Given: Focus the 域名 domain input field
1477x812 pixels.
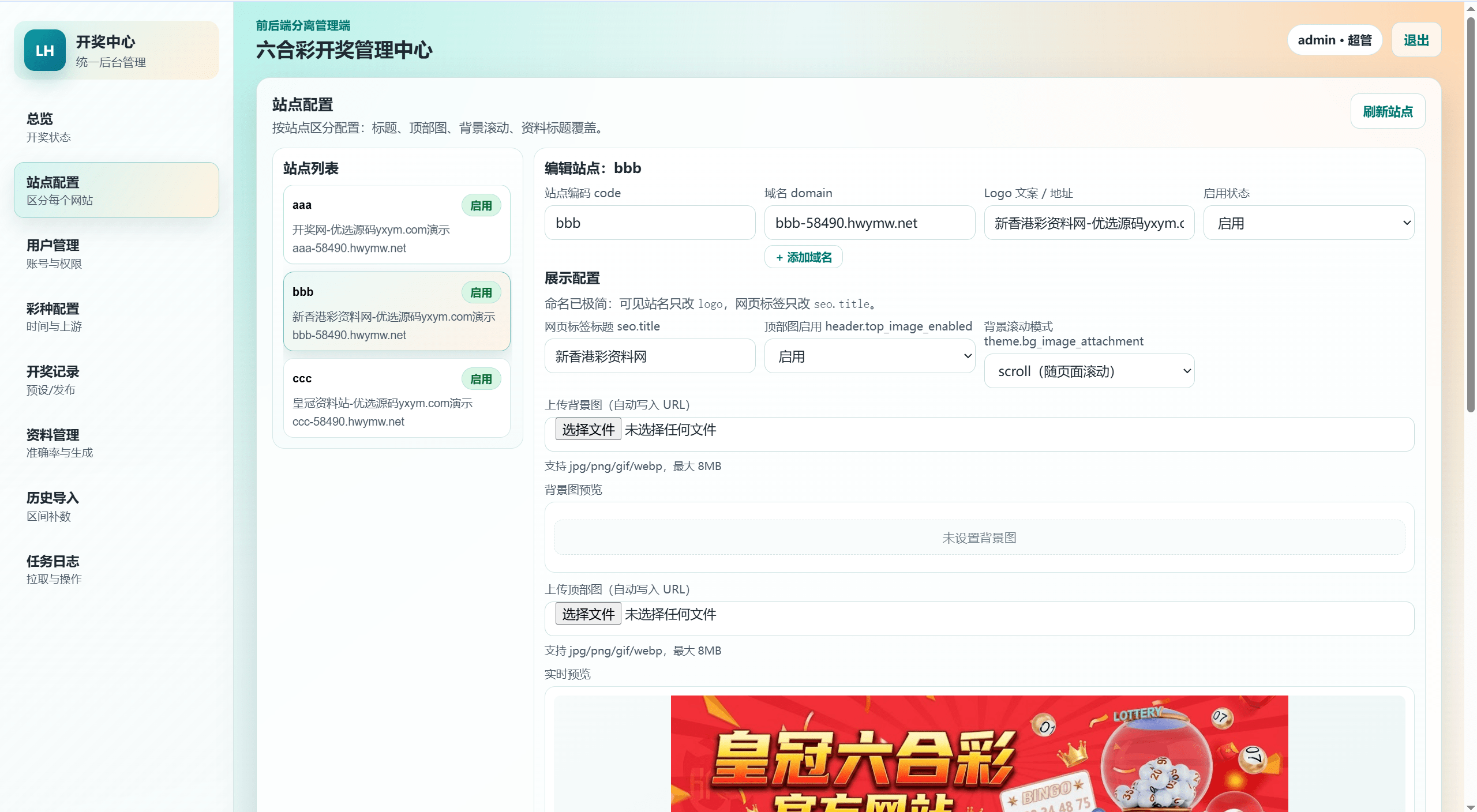Looking at the screenshot, I should coord(869,223).
